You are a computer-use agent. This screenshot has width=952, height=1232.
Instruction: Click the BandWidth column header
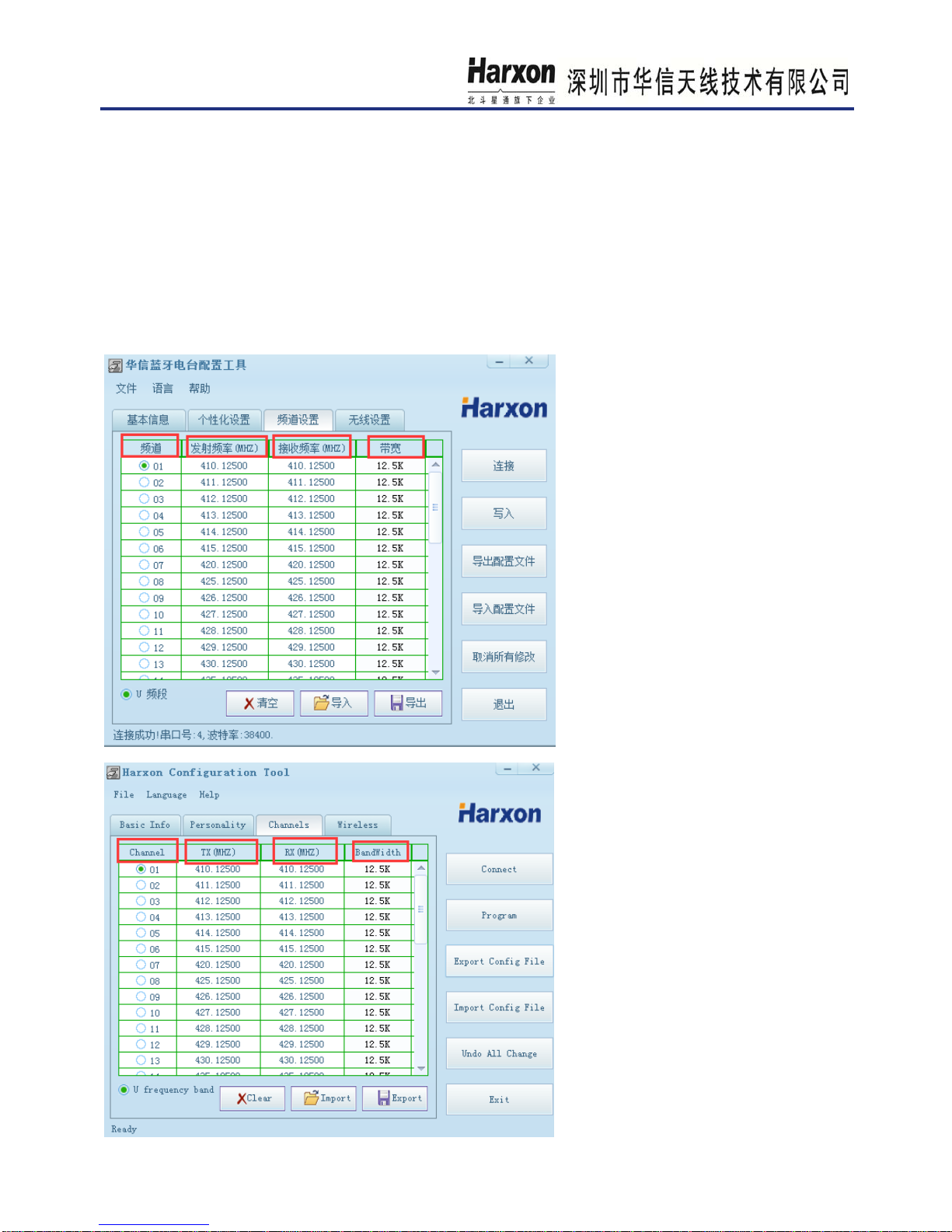pos(378,852)
